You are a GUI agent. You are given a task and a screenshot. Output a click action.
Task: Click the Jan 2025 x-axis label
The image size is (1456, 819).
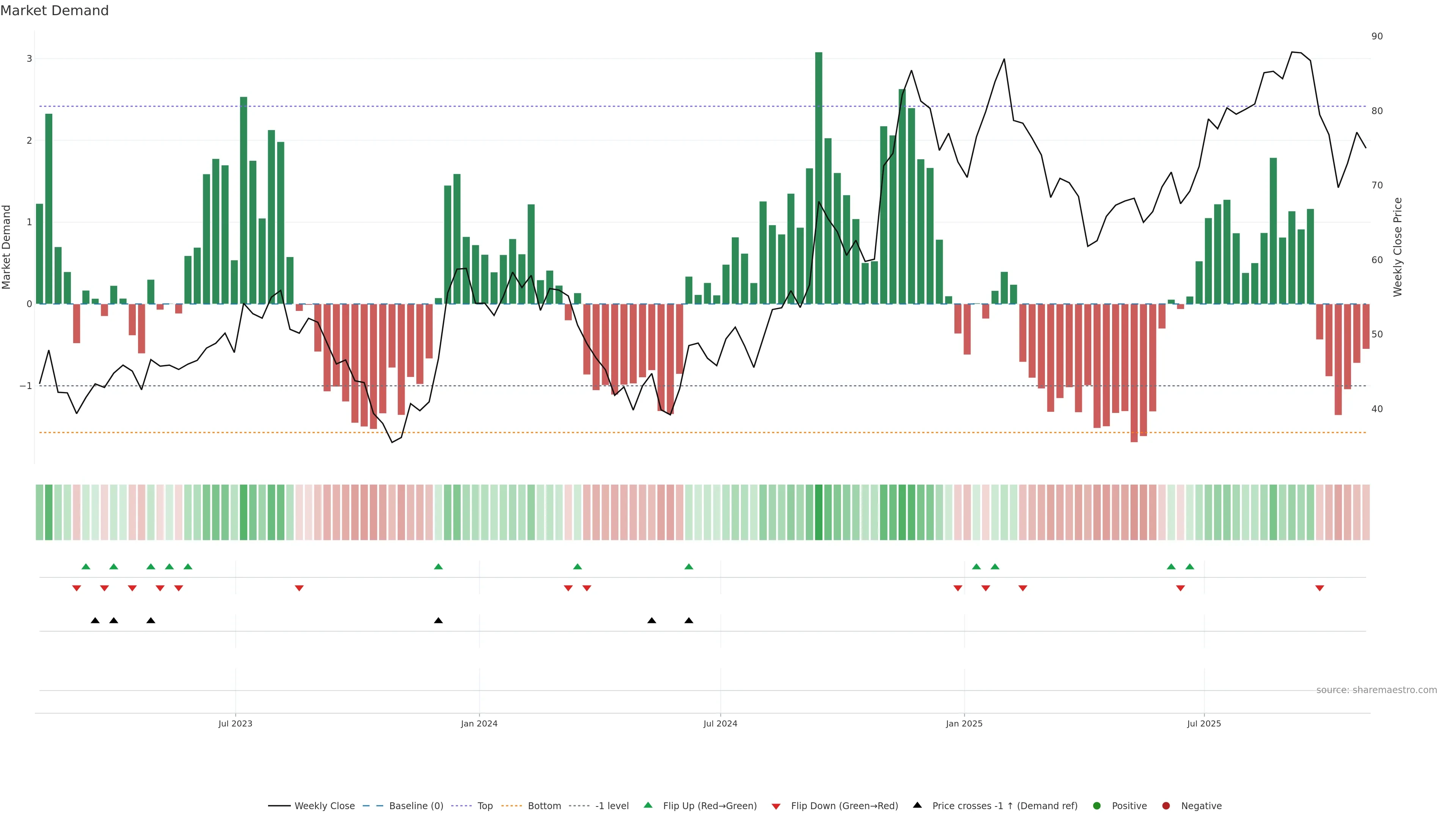(964, 723)
